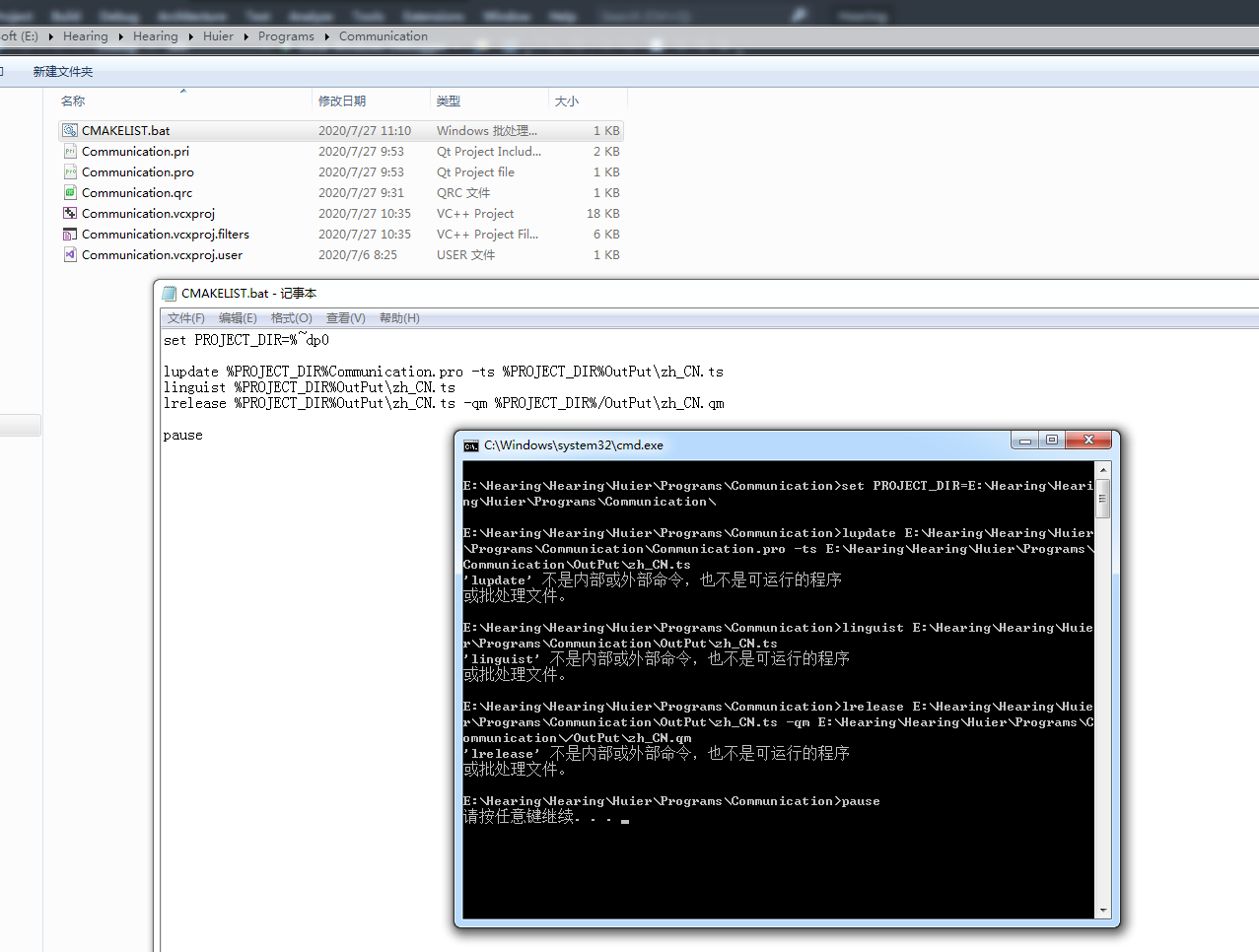Go to the Huier folder in the breadcrumb
This screenshot has width=1259, height=952.
pos(218,36)
